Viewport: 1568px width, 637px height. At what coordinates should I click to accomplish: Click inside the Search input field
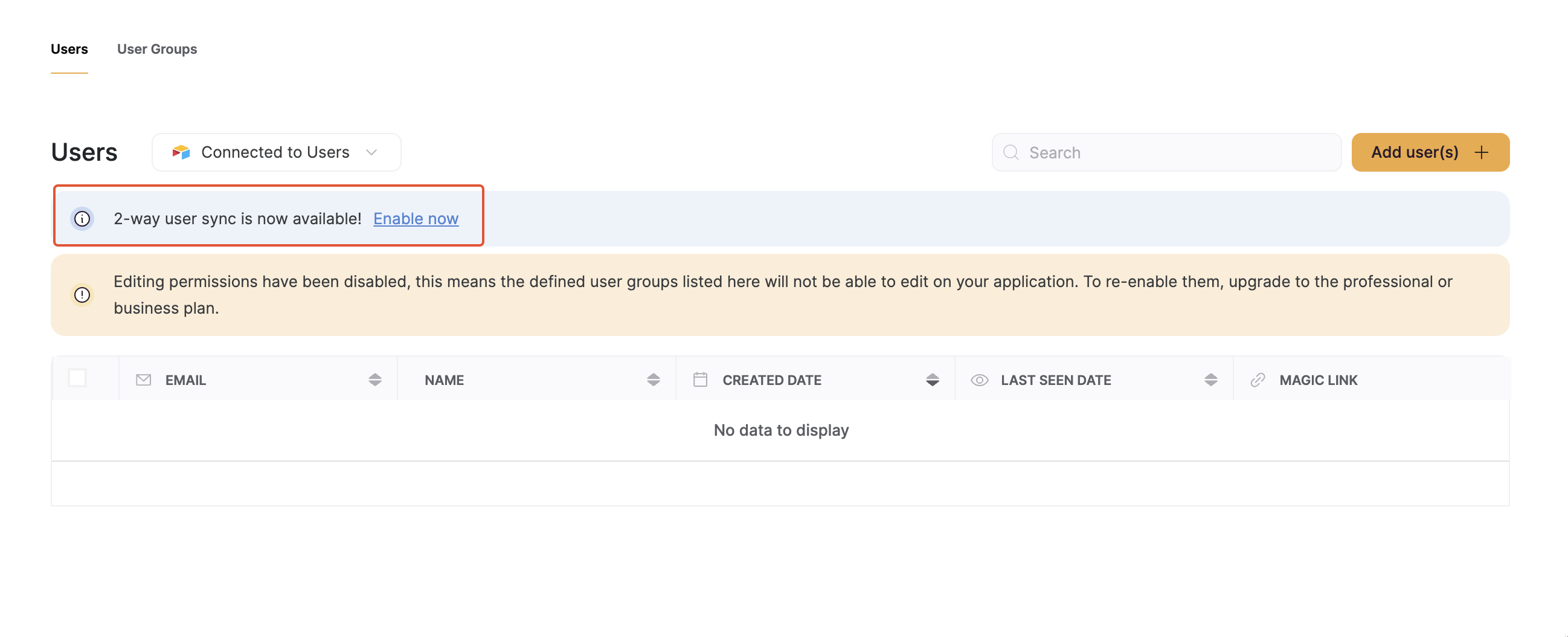tap(1157, 152)
